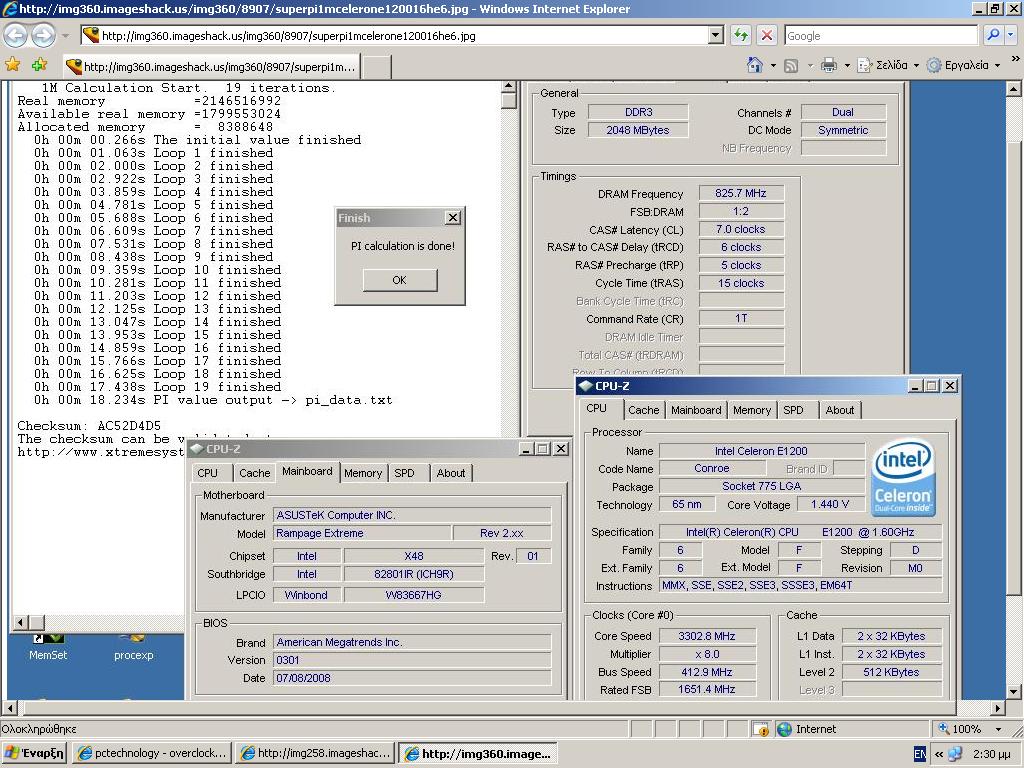Open the Σελίδα page menu
The height and width of the screenshot is (768, 1024).
click(x=888, y=65)
